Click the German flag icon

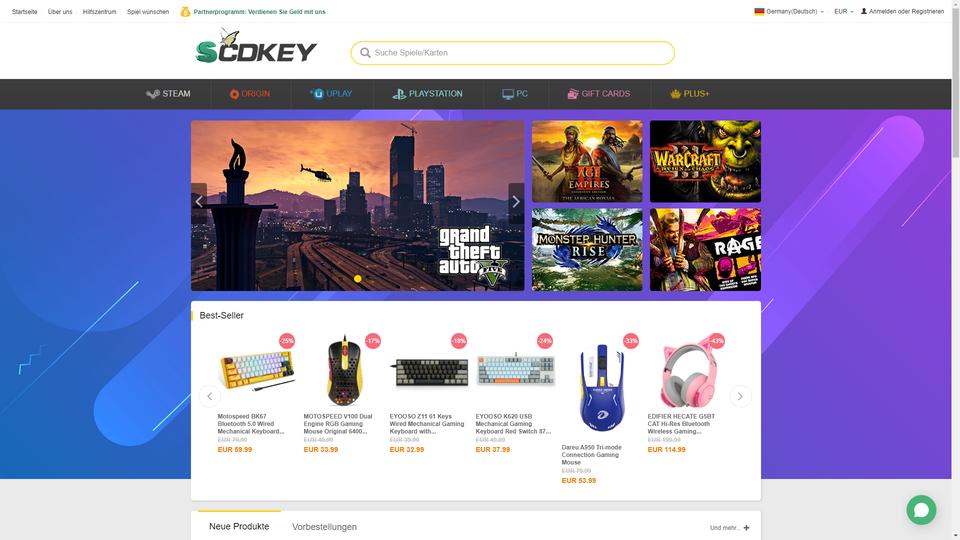click(759, 11)
